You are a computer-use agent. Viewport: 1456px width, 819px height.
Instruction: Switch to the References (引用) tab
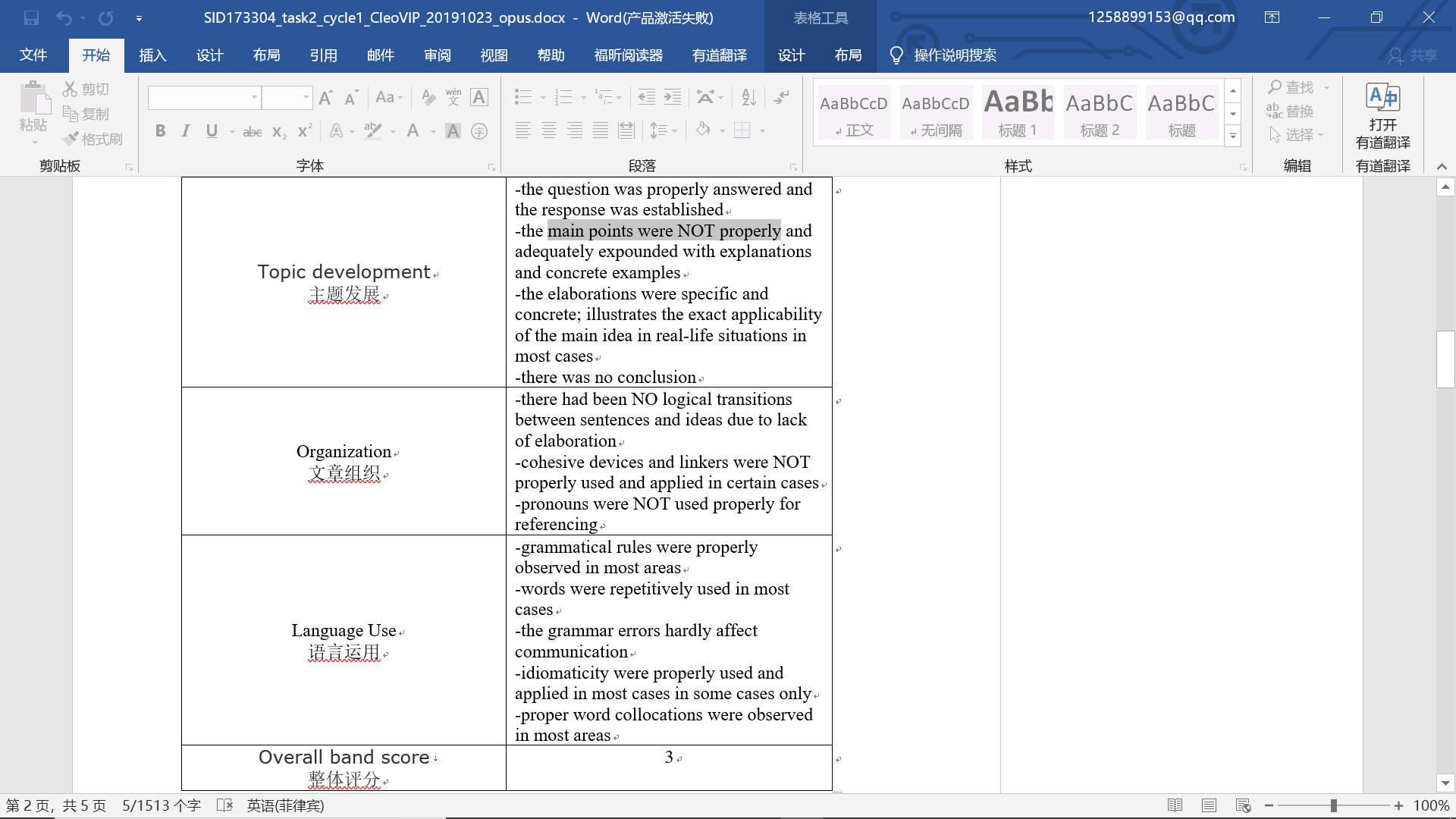tap(323, 55)
